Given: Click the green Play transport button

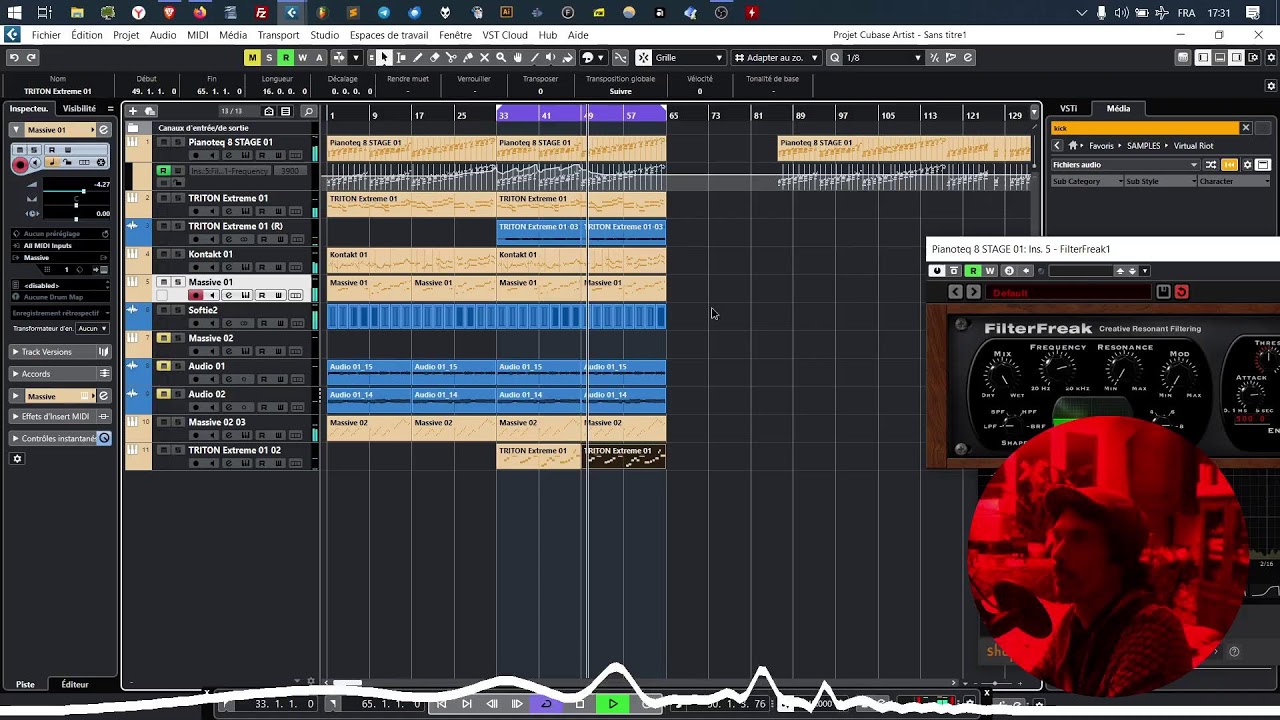Looking at the screenshot, I should click(613, 704).
